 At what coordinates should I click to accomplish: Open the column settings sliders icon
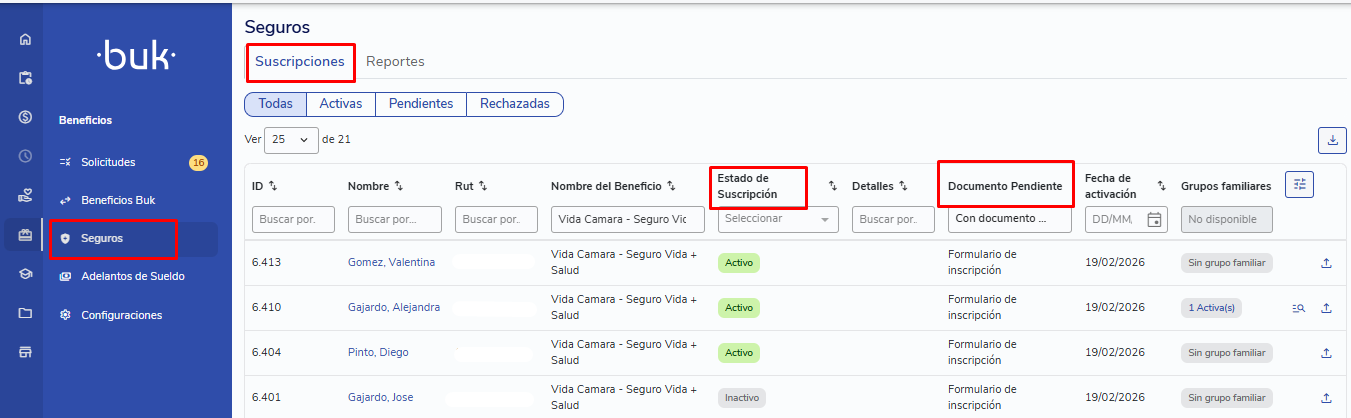[1299, 184]
